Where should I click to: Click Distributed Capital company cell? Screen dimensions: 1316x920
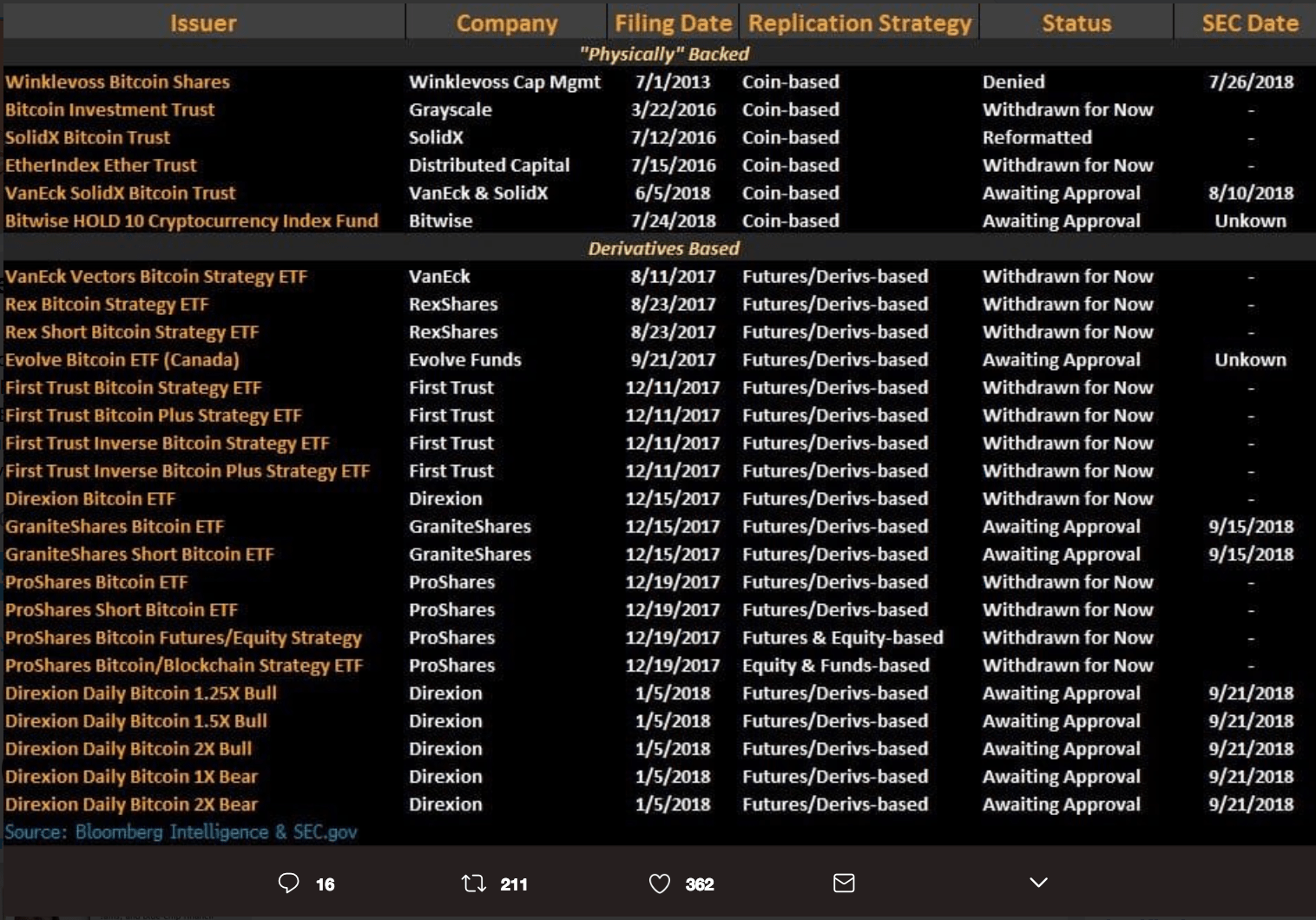coord(490,165)
